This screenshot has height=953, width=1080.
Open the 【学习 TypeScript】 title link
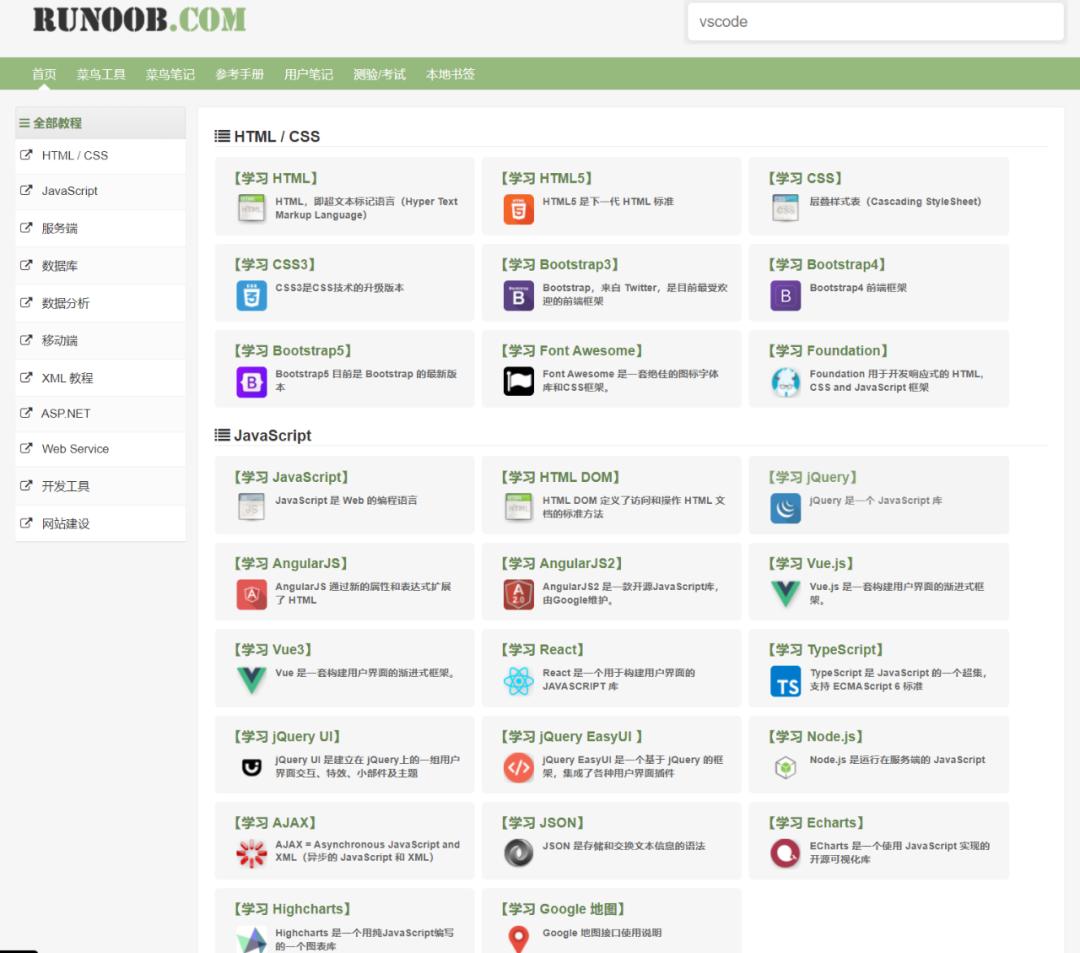pos(826,649)
